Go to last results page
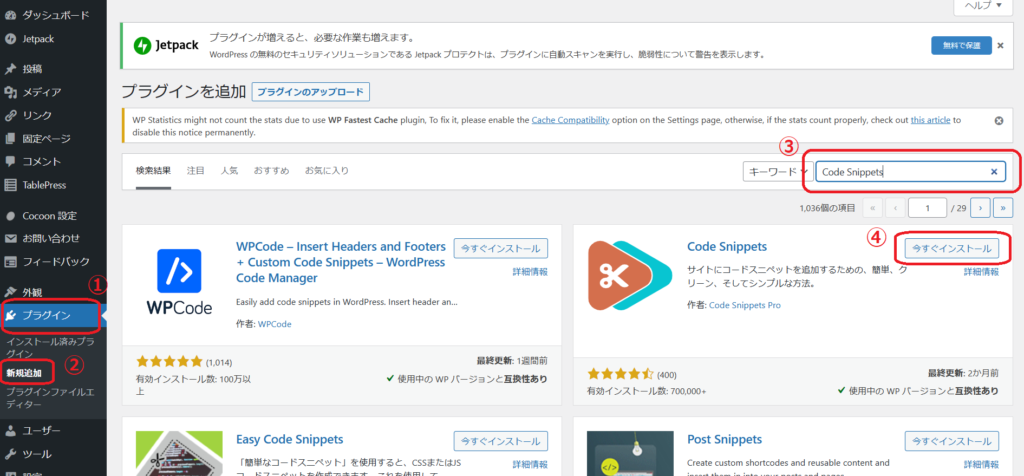1024x476 pixels. point(1003,208)
